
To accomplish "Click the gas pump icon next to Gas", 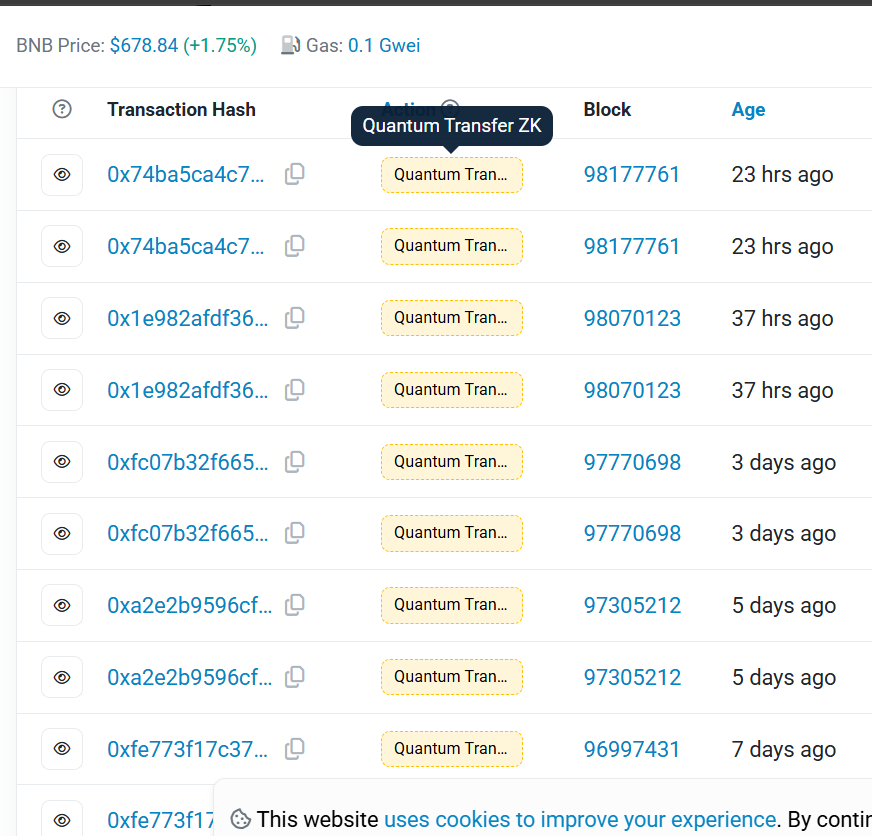I will (x=290, y=45).
